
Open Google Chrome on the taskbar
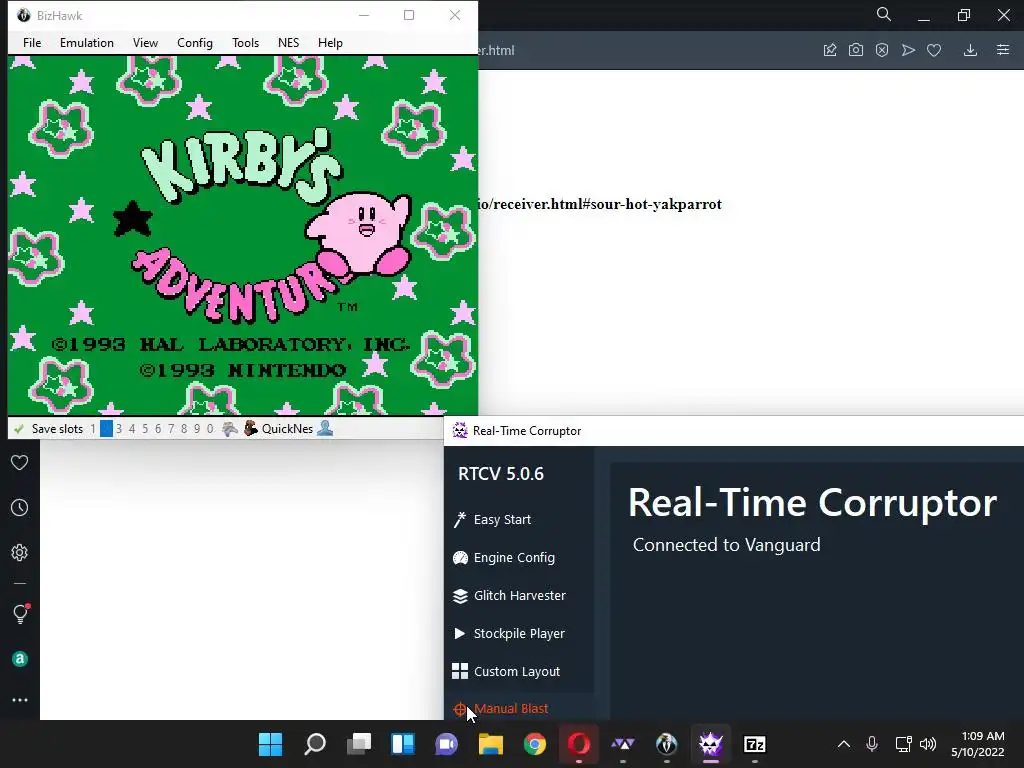pos(535,744)
